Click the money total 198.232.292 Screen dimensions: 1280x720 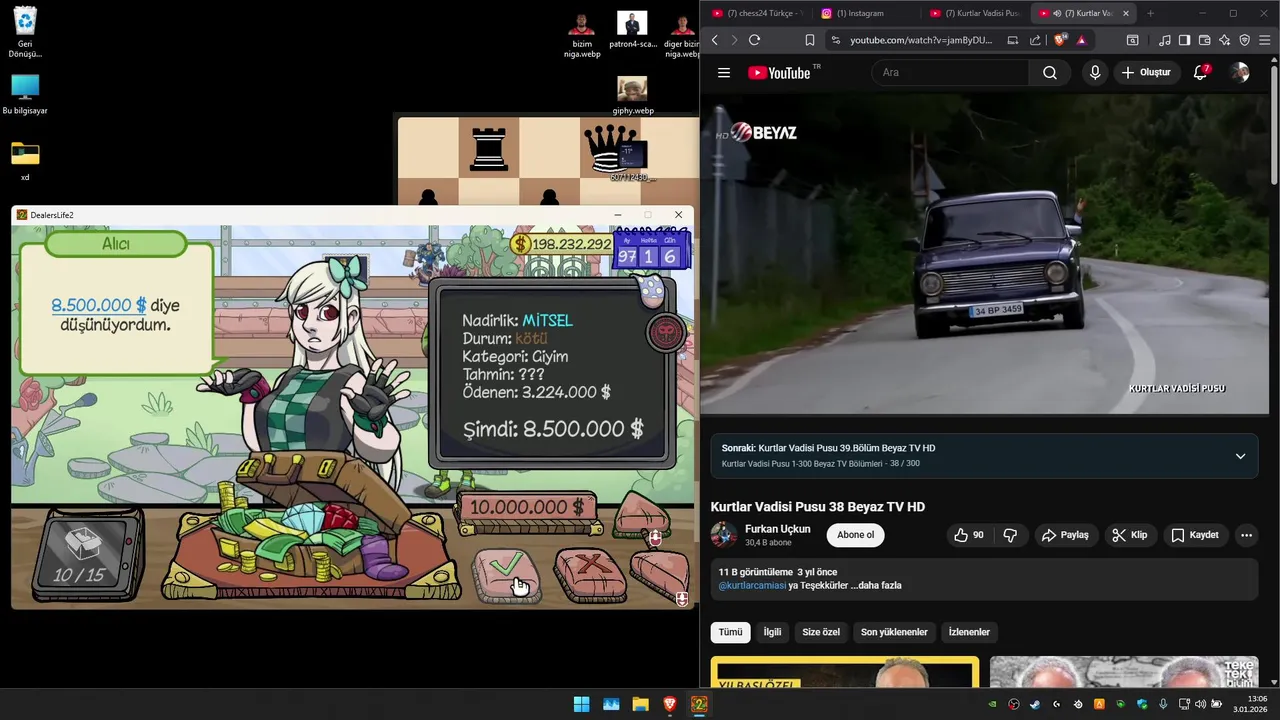click(x=562, y=244)
